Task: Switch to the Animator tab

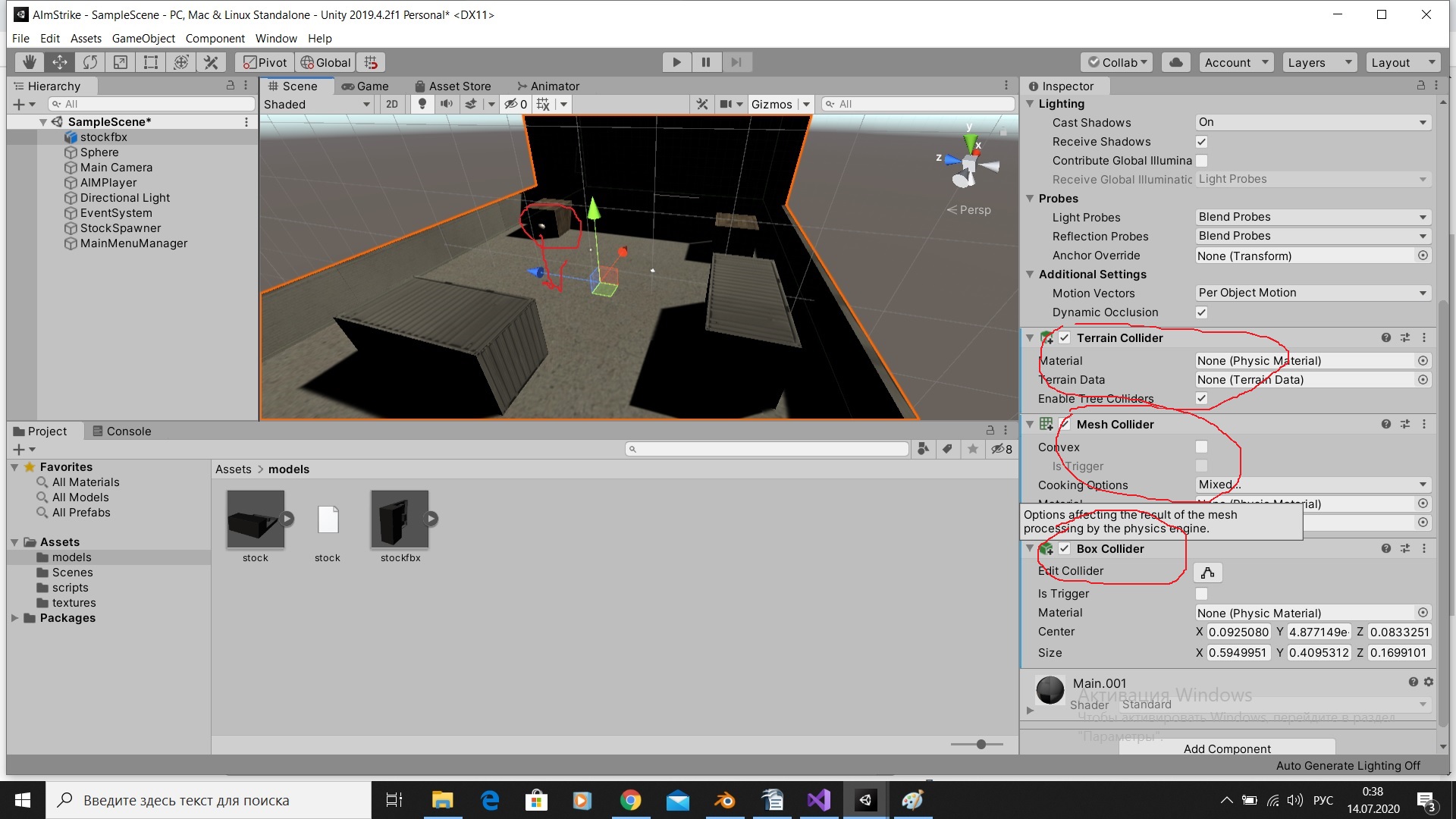Action: (x=548, y=86)
